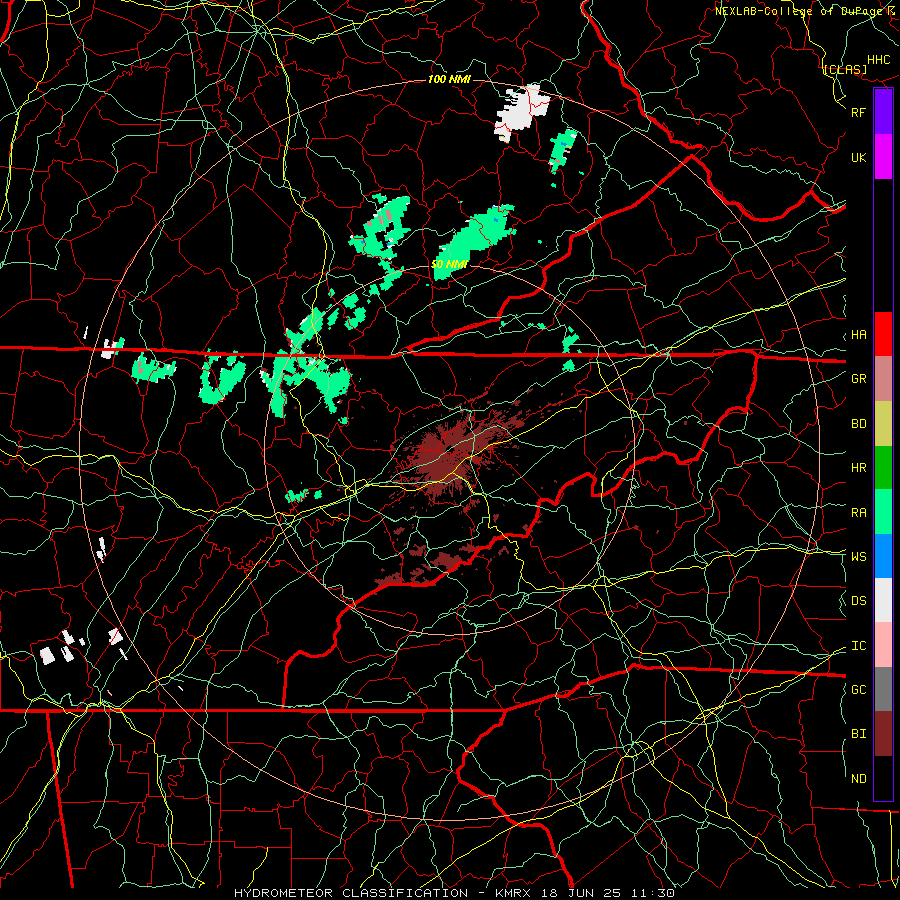Click the 100 NMI range ring label
The height and width of the screenshot is (900, 900).
449,79
